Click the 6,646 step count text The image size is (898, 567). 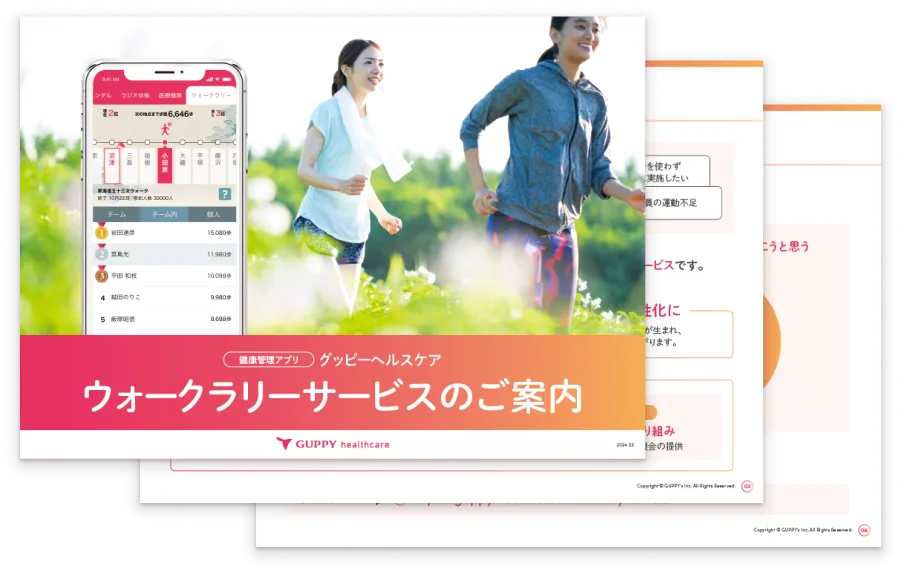[x=179, y=114]
